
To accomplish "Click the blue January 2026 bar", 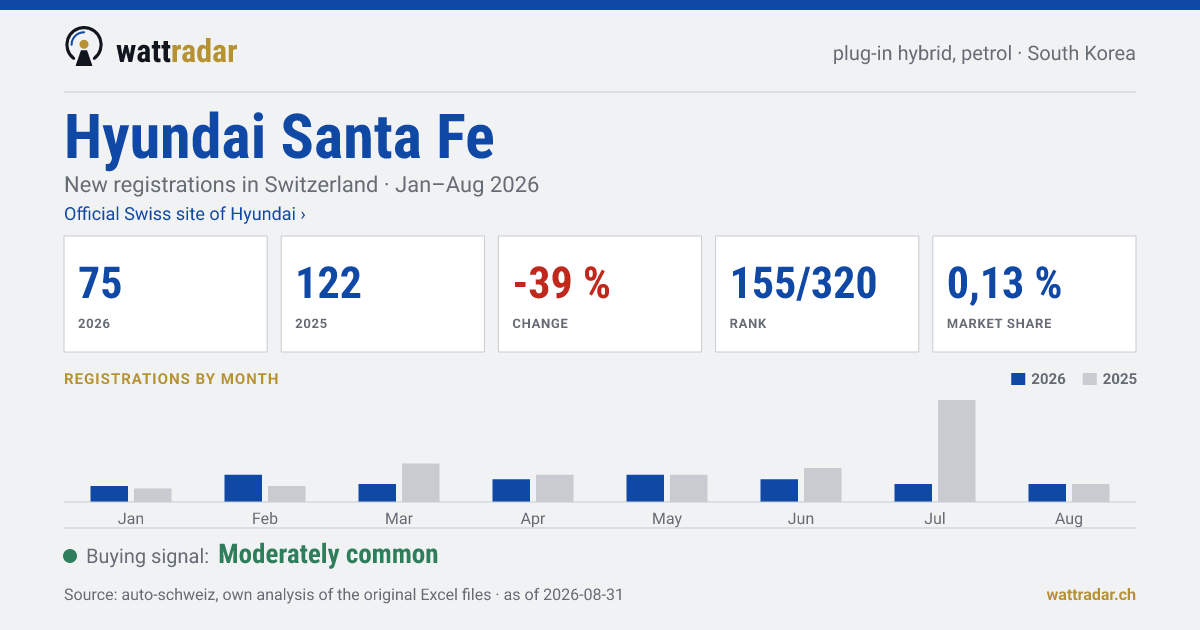I will coord(109,494).
